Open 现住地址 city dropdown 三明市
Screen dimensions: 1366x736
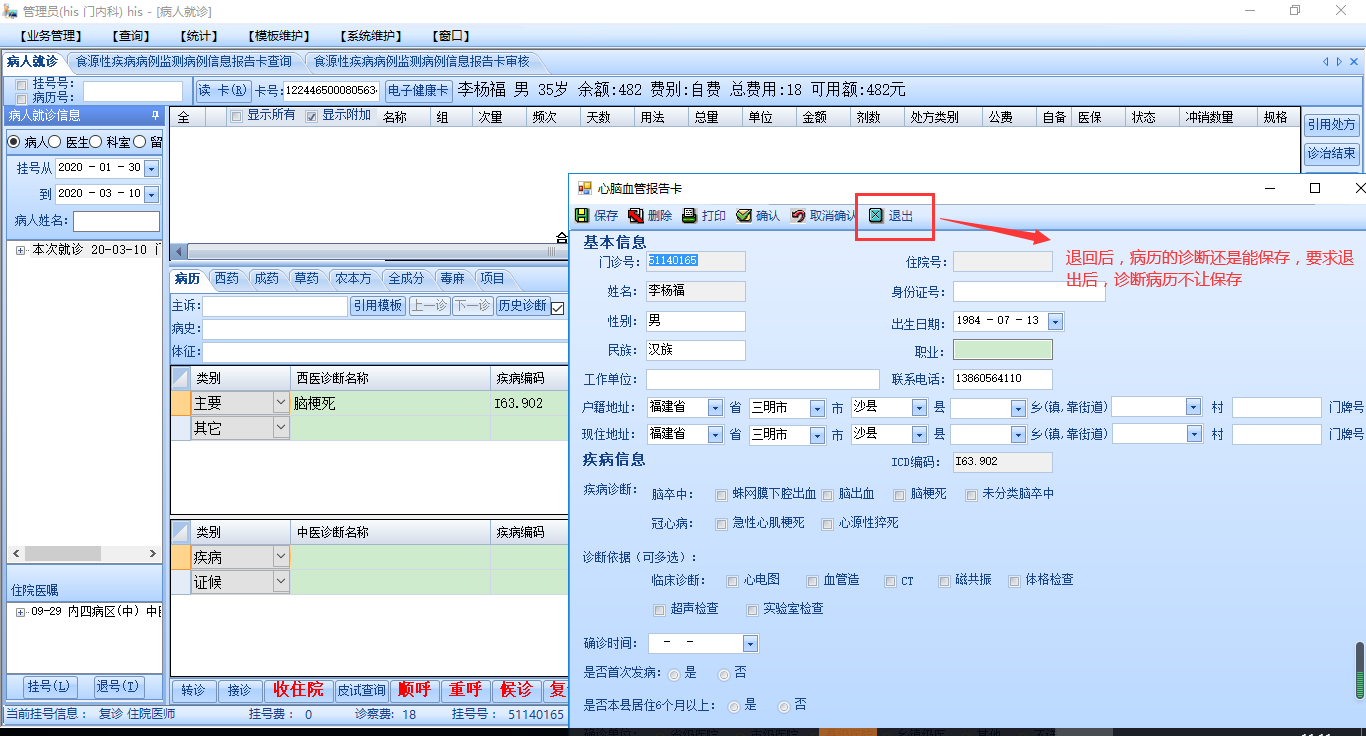pyautogui.click(x=817, y=435)
